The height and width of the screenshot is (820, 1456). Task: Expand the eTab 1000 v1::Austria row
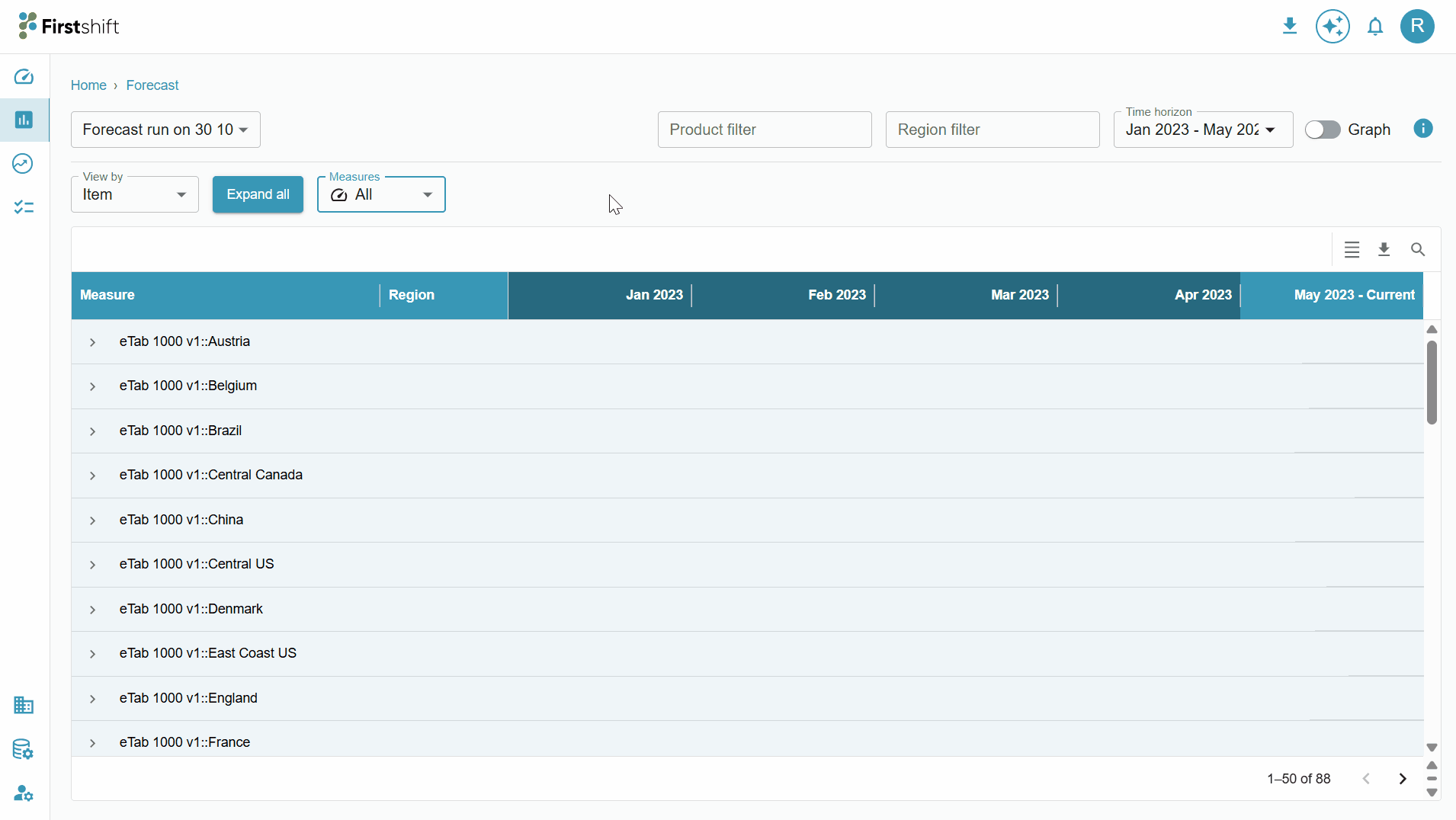pyautogui.click(x=92, y=342)
